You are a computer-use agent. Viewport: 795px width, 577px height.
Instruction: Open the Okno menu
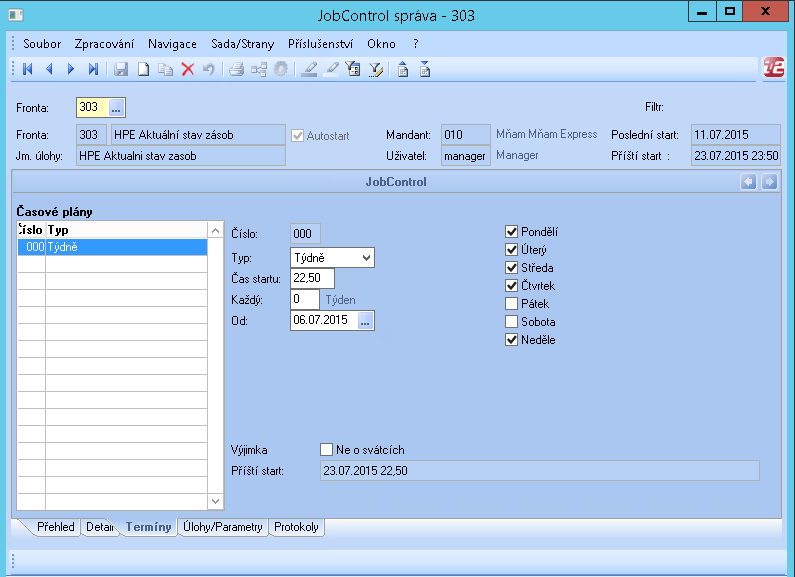point(381,44)
